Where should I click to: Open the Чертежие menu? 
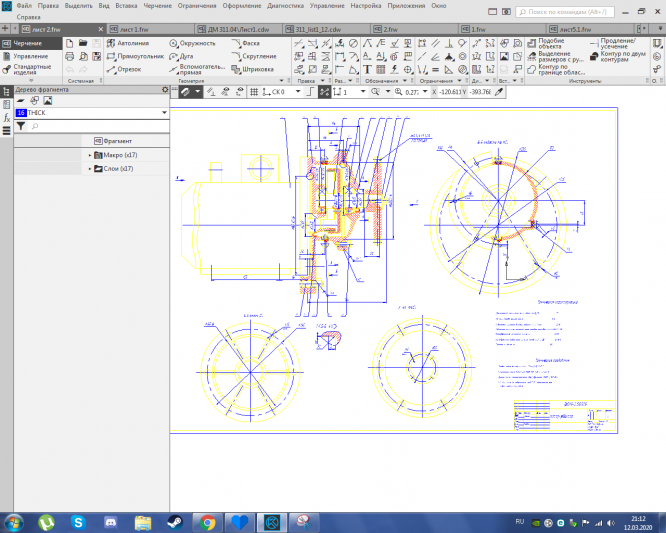[156, 6]
